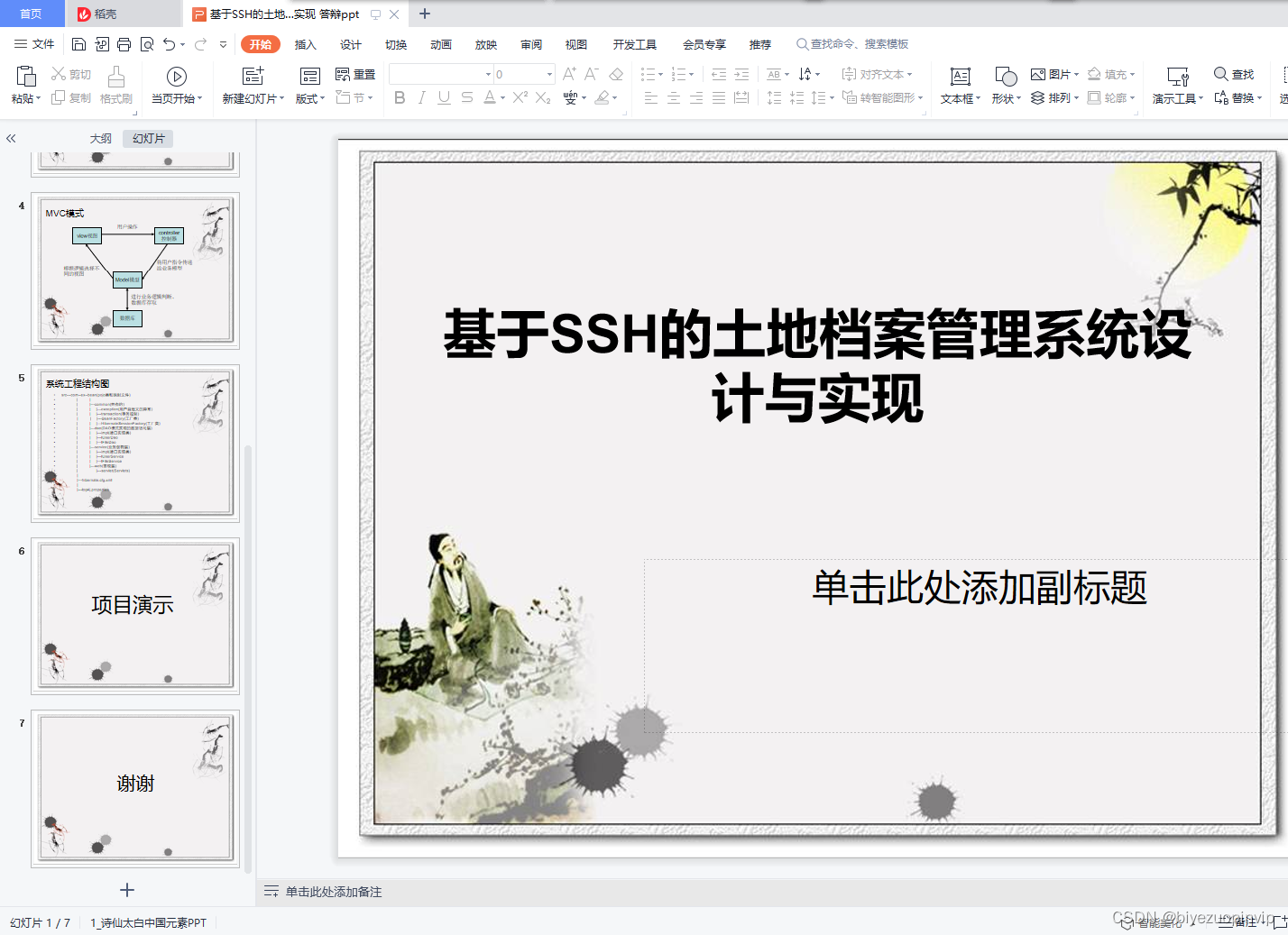1288x935 pixels.
Task: Decrease font size with A- icon
Action: click(x=592, y=74)
